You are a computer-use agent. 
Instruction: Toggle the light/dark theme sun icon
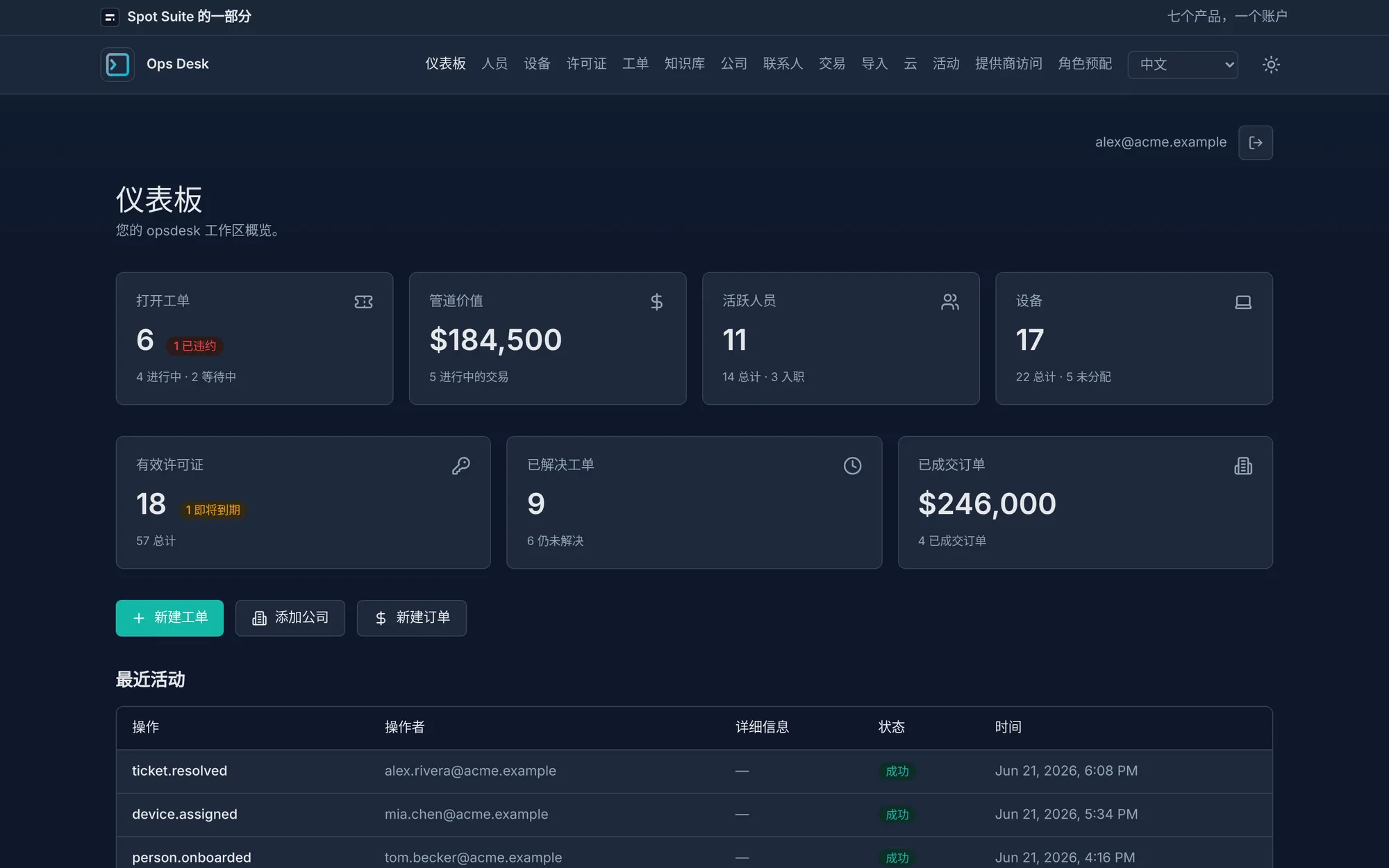(1271, 65)
